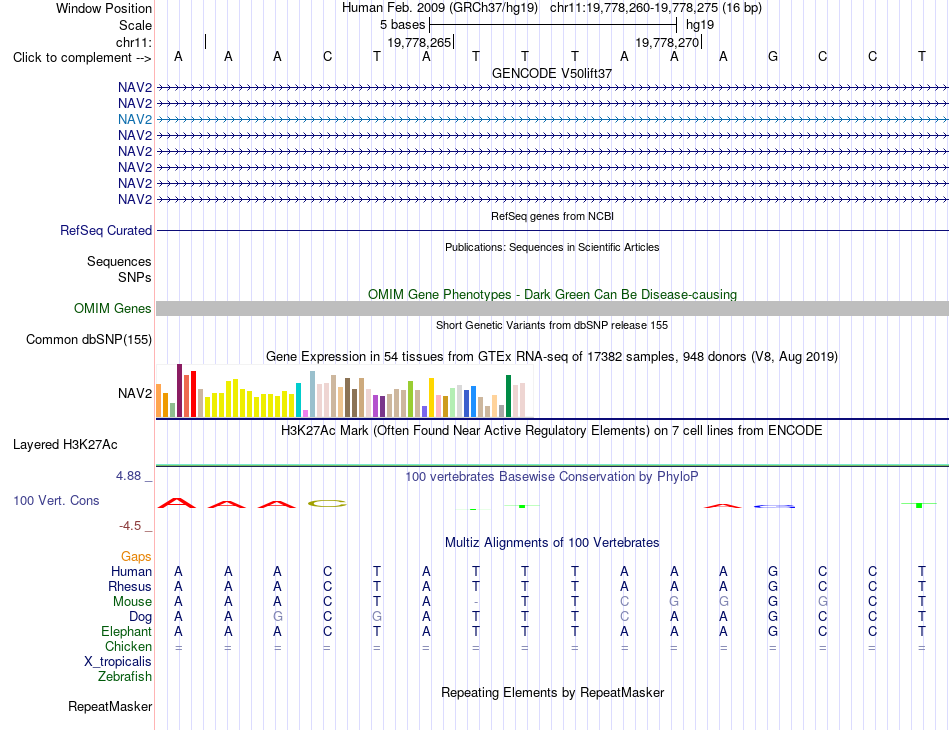Click the chr11:19,778,260-19,778,275 position text
The height and width of the screenshot is (730, 950).
pyautogui.click(x=634, y=8)
